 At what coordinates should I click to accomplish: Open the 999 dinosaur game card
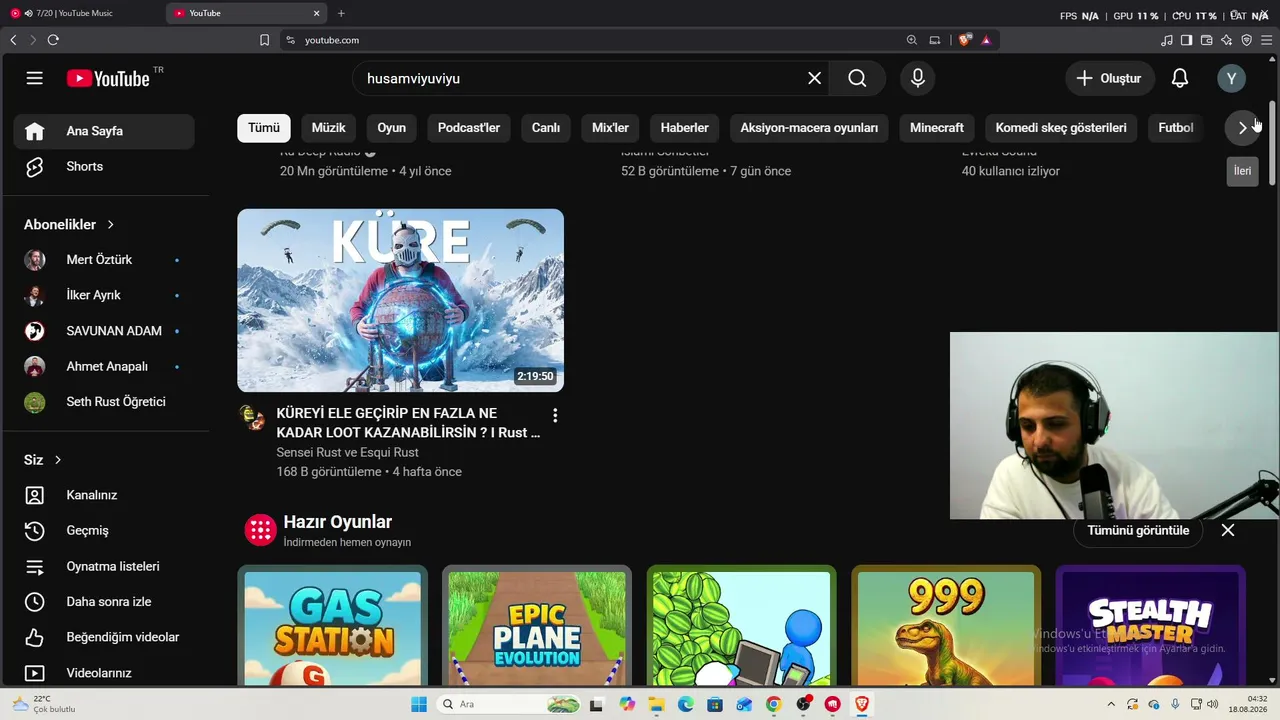946,626
